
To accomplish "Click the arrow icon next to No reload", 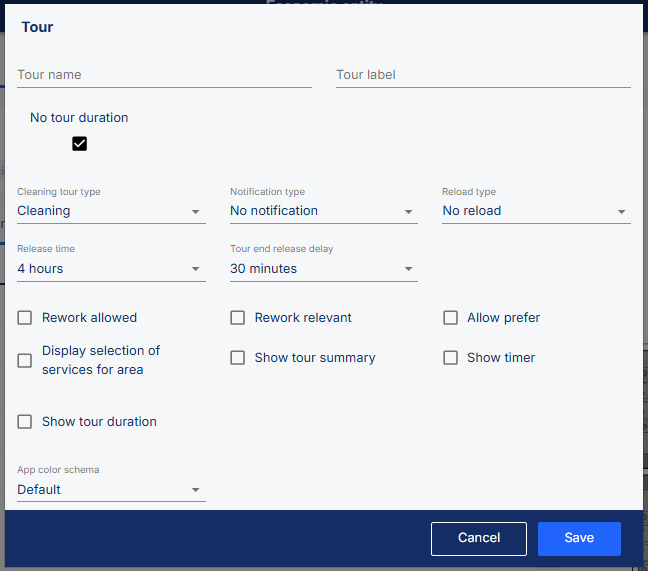I will 621,212.
